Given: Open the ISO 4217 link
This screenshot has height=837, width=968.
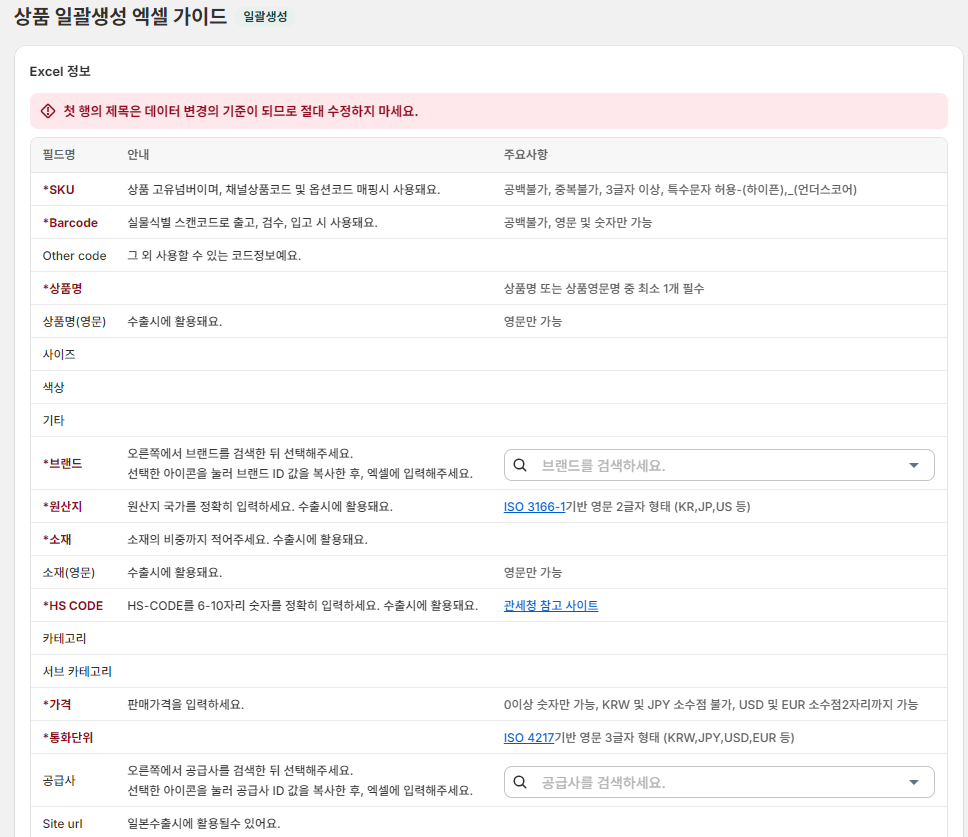Looking at the screenshot, I should point(528,738).
